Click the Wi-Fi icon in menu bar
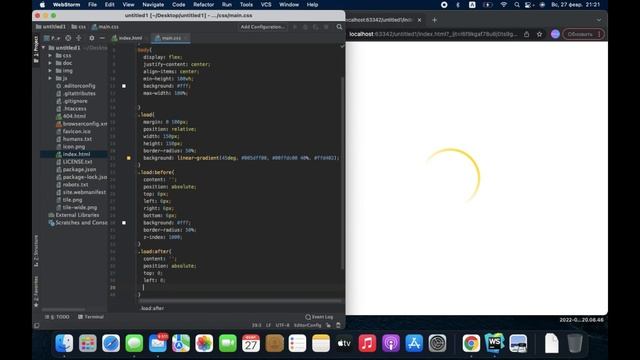Image resolution: width=640 pixels, height=360 pixels. (x=504, y=5)
